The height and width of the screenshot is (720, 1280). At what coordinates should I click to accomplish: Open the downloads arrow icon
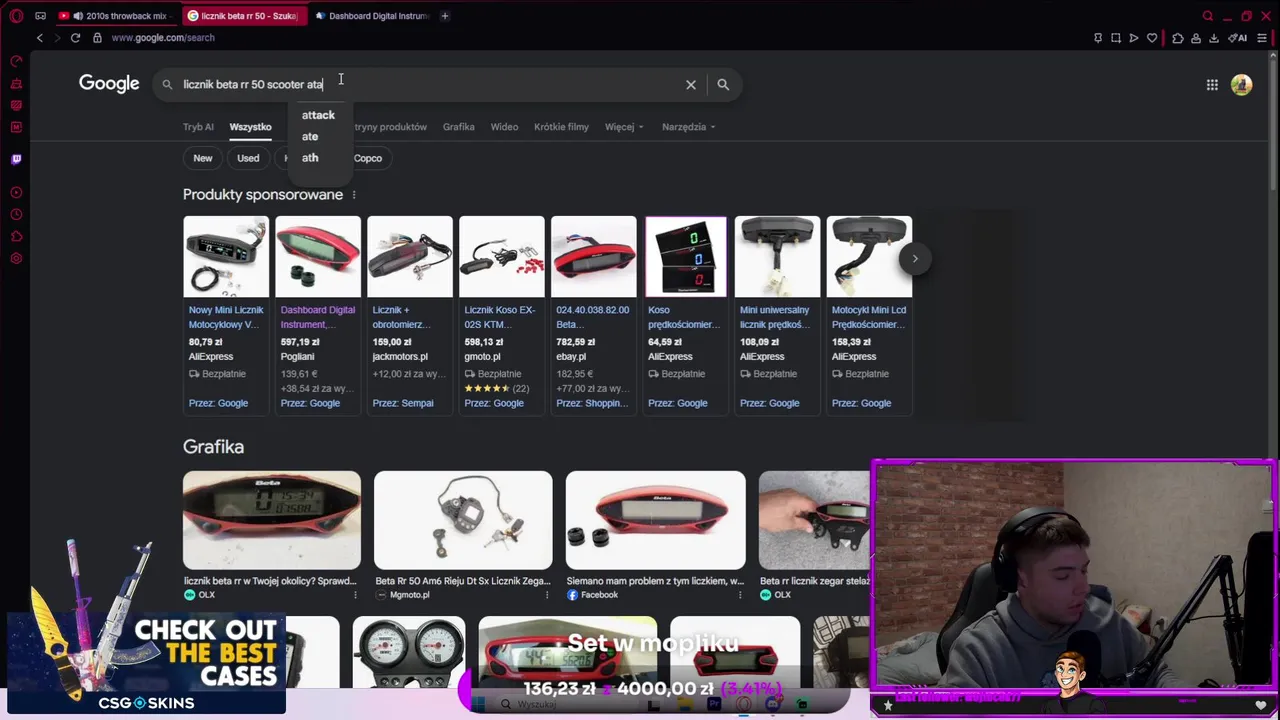point(1213,38)
